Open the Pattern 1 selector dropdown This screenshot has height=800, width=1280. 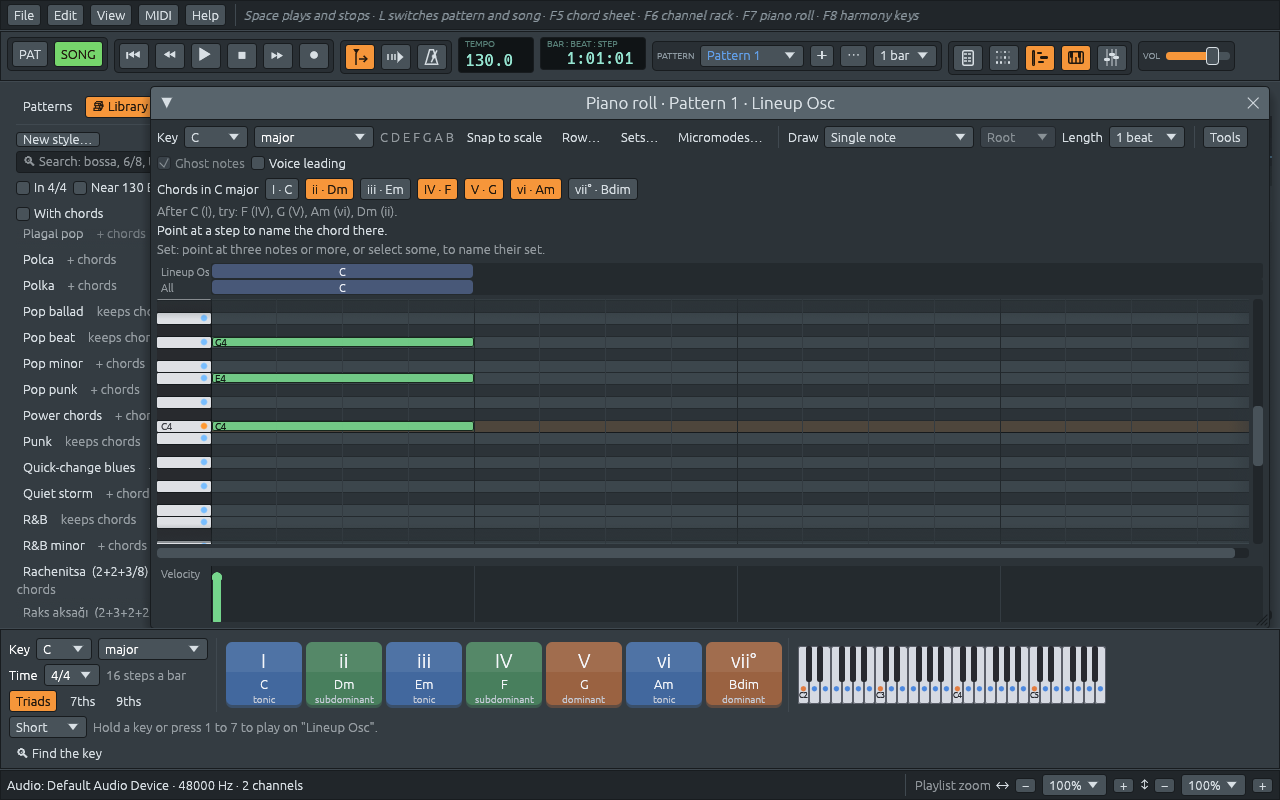pos(751,56)
